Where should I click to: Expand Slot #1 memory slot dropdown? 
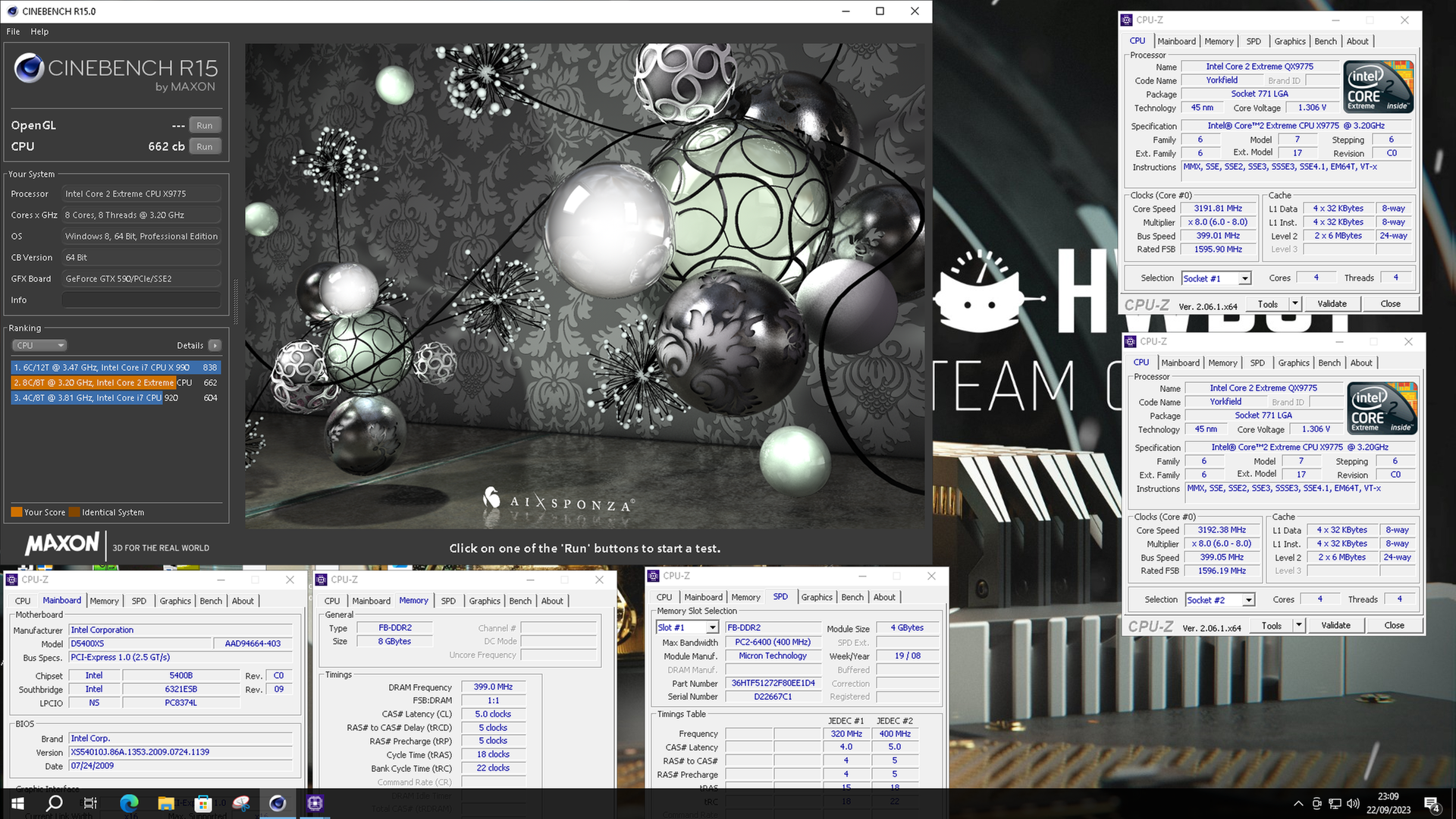coord(712,628)
